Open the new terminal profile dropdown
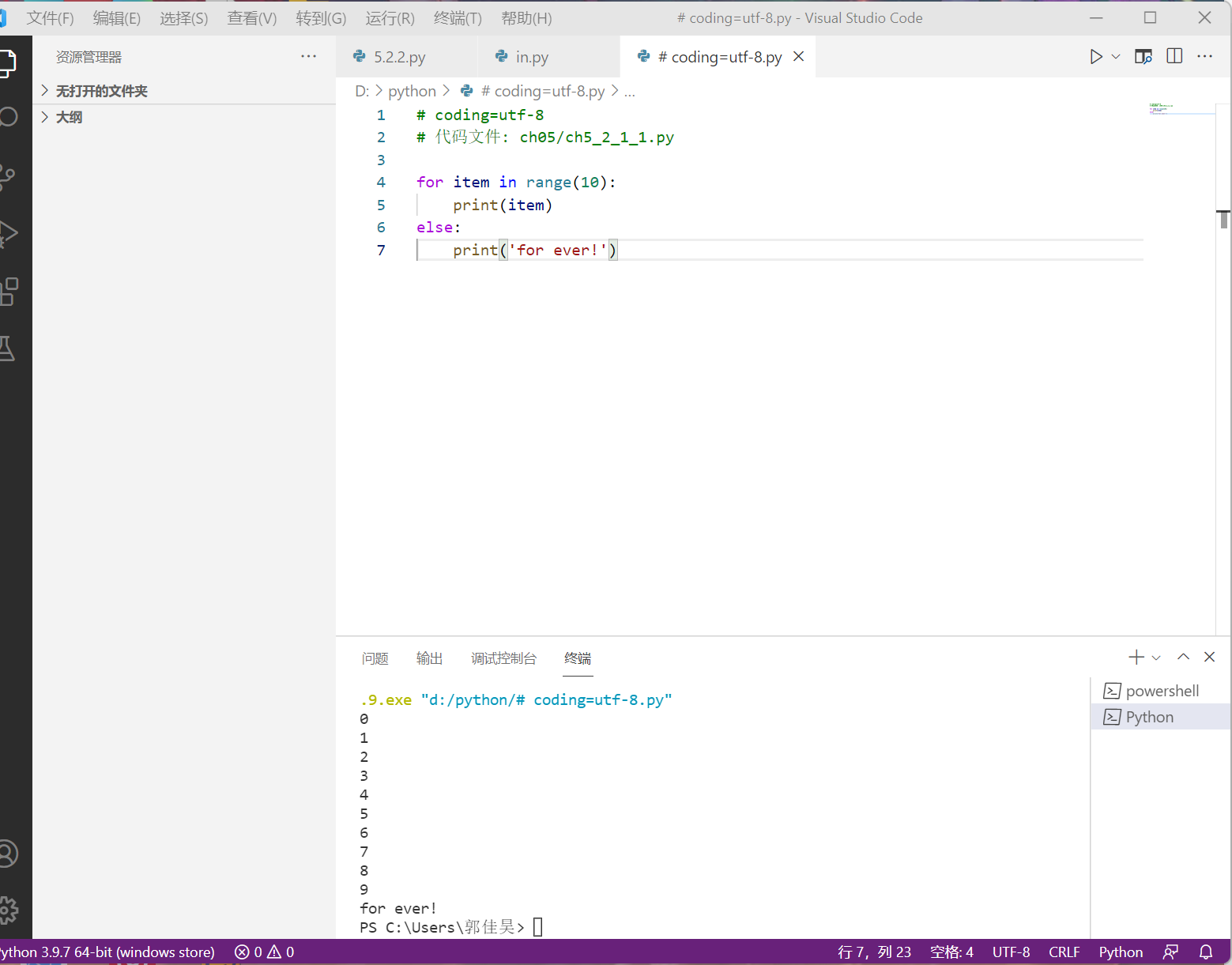1232x965 pixels. (1156, 658)
